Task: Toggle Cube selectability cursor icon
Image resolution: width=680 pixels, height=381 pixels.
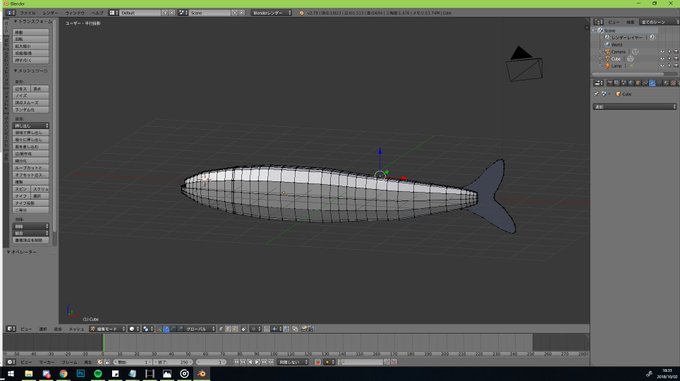Action: 669,59
